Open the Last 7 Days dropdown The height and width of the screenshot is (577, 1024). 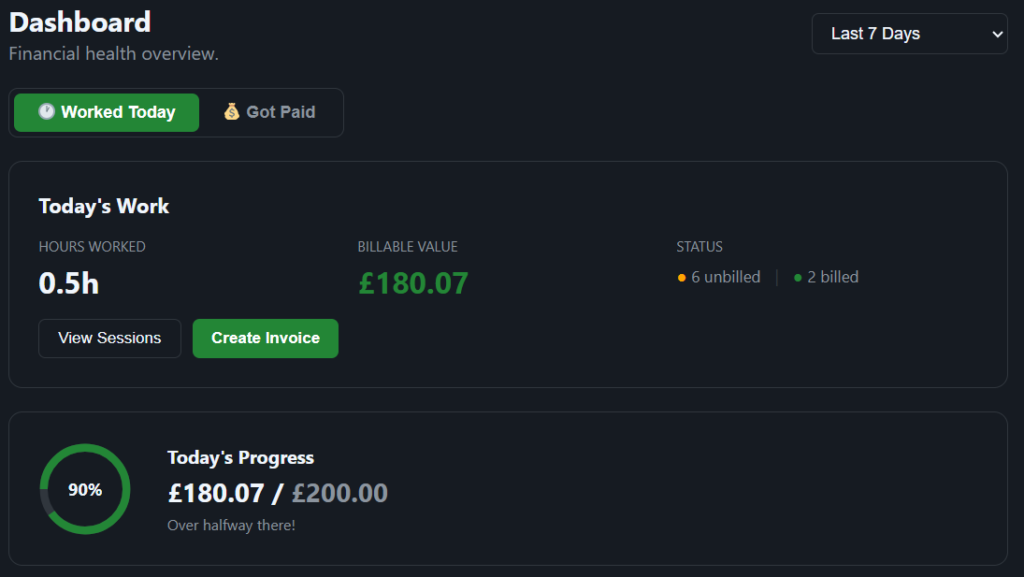908,34
